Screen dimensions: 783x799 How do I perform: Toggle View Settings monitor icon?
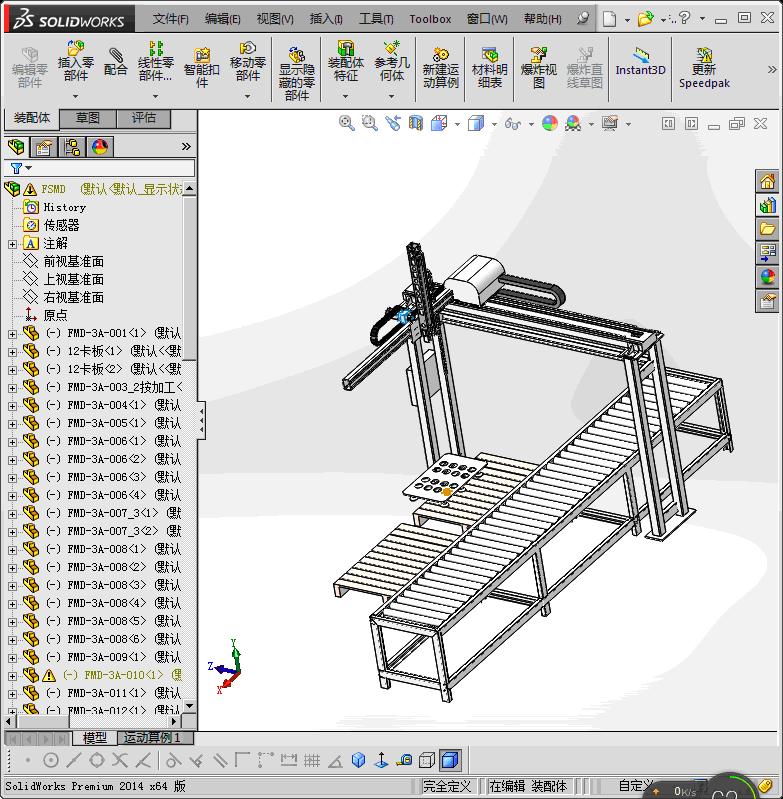(610, 123)
